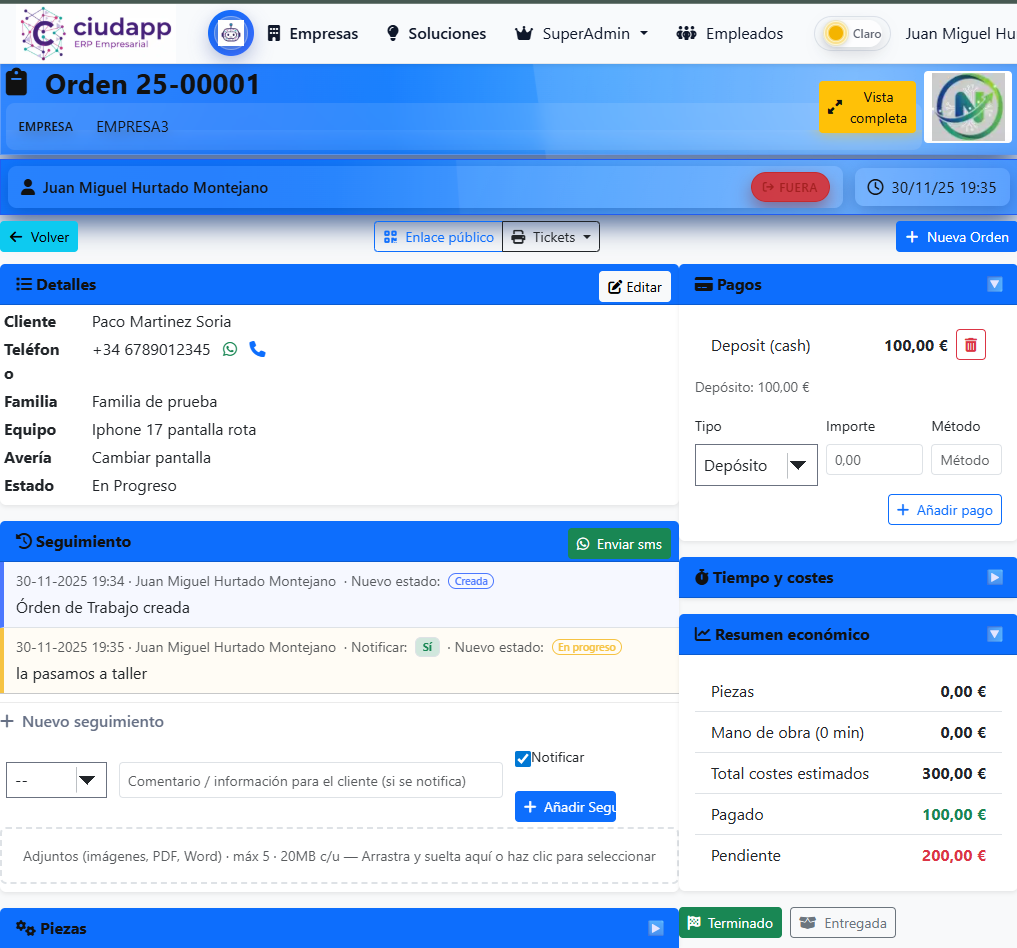This screenshot has height=948, width=1017.
Task: Open WhatsApp via green icon next to client phone
Action: pos(230,349)
